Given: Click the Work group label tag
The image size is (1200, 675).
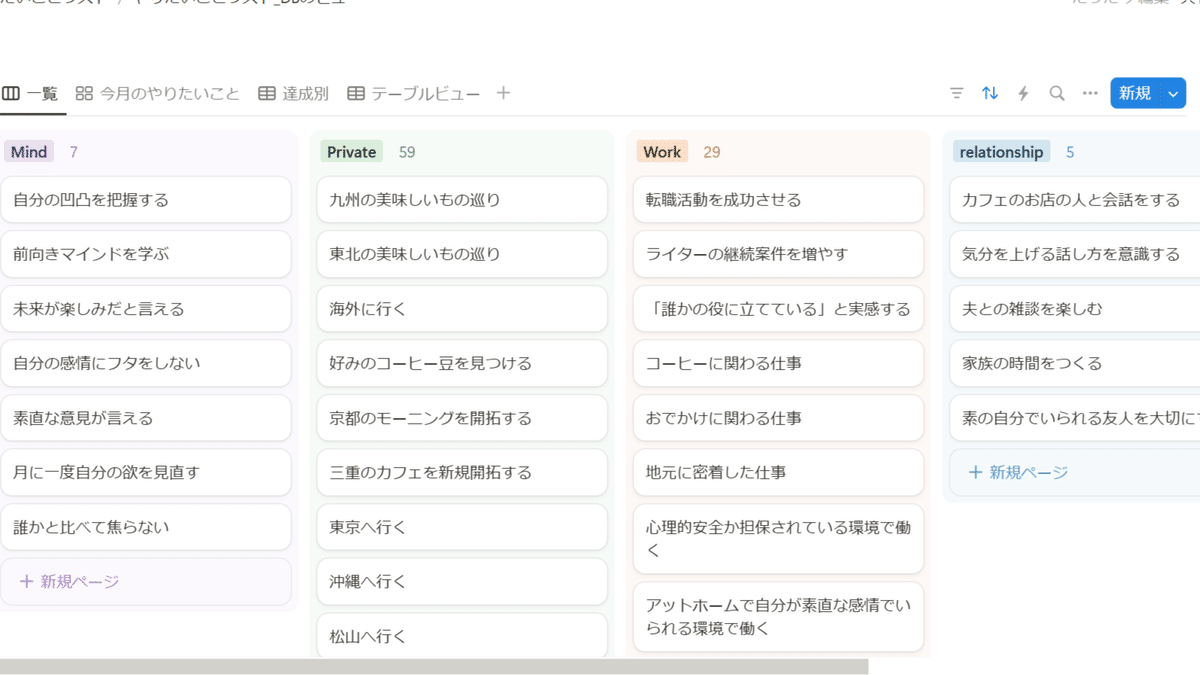Looking at the screenshot, I should (661, 152).
